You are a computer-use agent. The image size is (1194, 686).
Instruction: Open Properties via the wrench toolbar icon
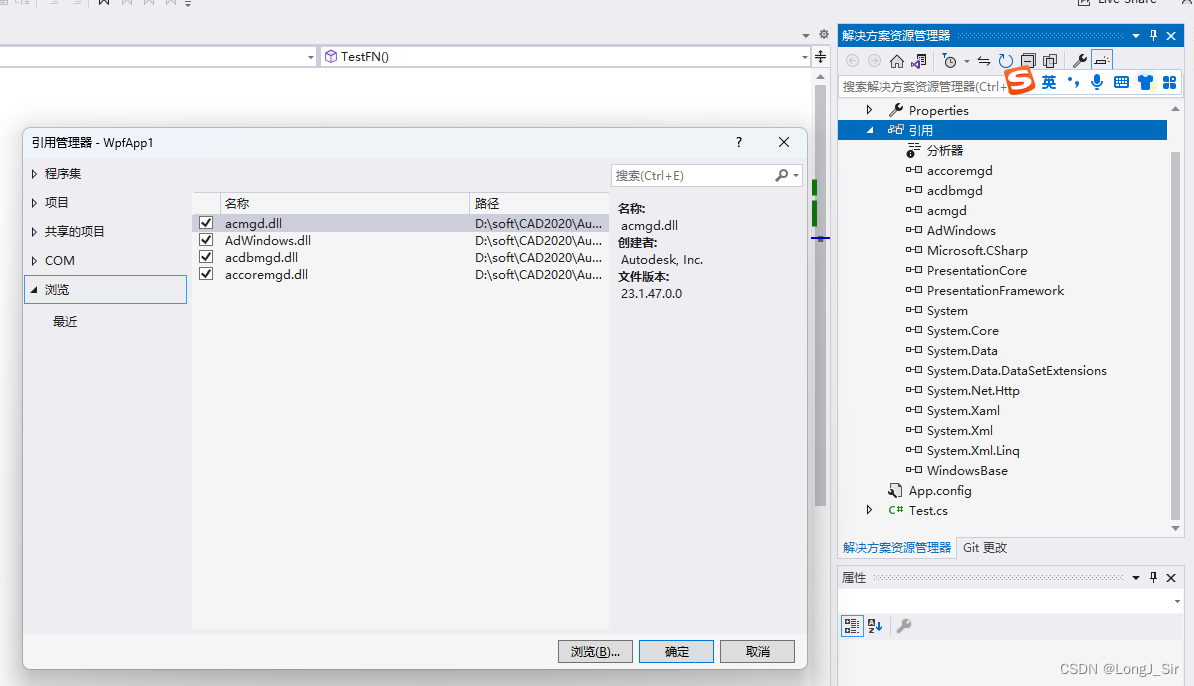pyautogui.click(x=1079, y=61)
